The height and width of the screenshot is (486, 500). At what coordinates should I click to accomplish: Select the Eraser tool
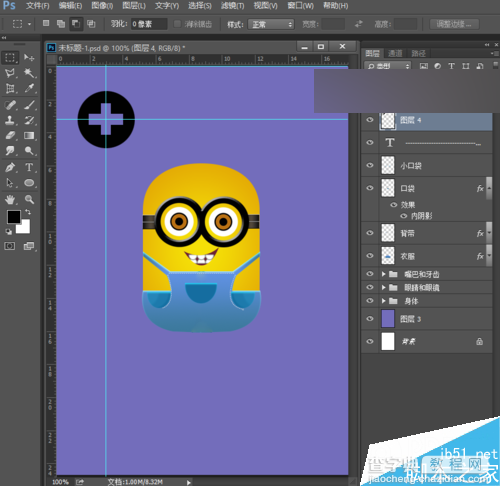(x=10, y=136)
